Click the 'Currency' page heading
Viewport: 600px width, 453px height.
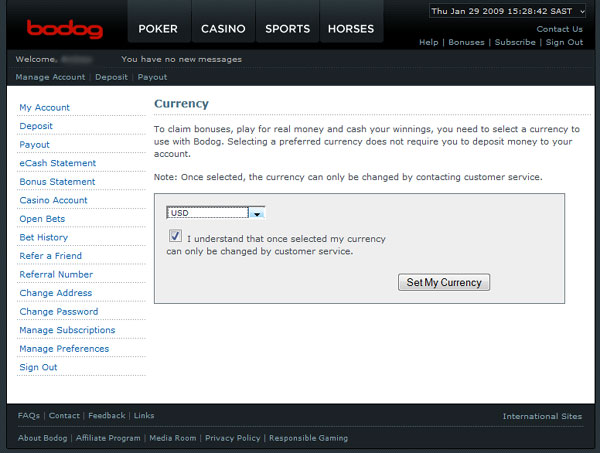click(x=181, y=104)
